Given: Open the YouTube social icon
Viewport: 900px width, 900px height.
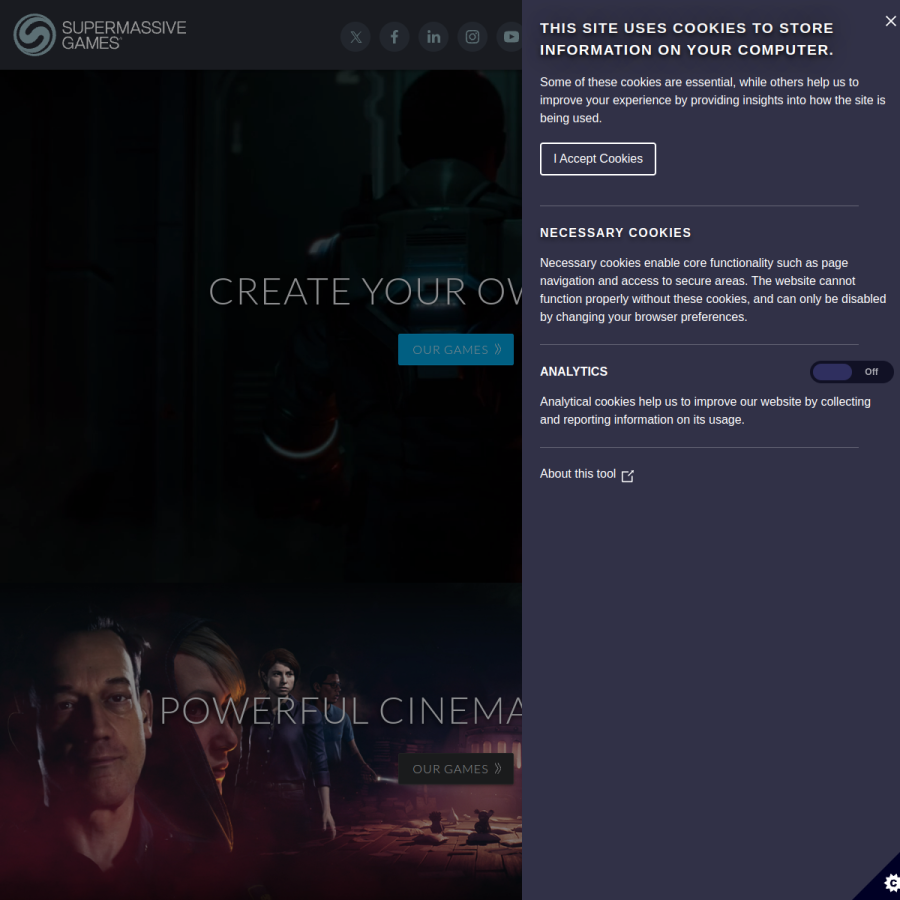Looking at the screenshot, I should pos(510,37).
